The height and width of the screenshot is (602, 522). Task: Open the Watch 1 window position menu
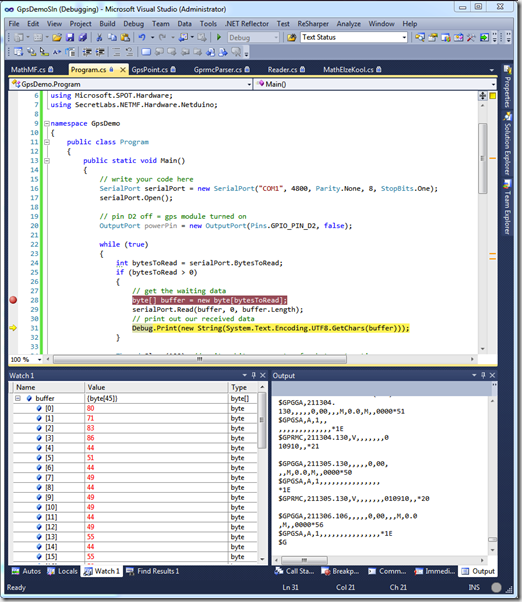click(x=244, y=375)
